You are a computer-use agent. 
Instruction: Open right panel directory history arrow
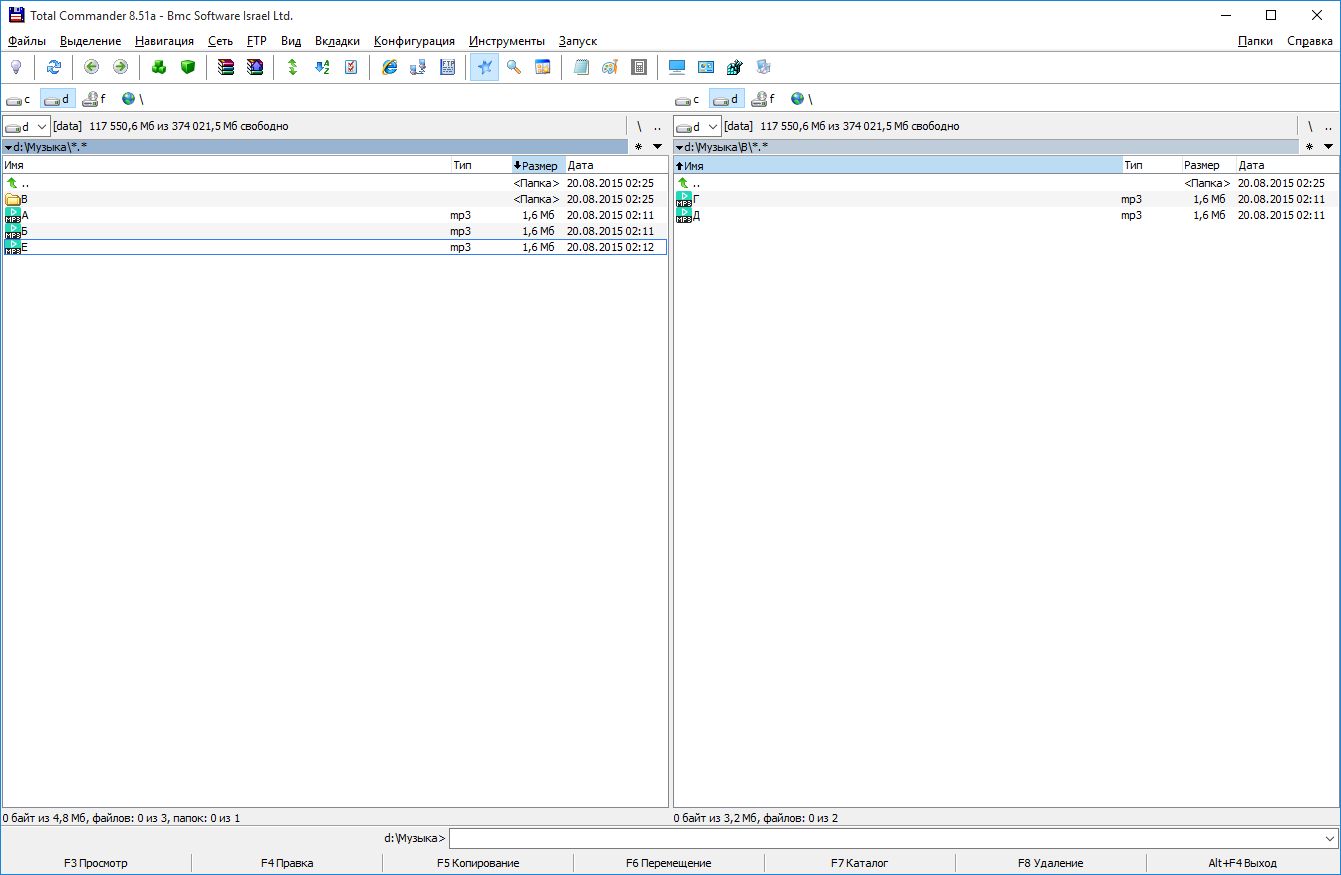point(1328,147)
